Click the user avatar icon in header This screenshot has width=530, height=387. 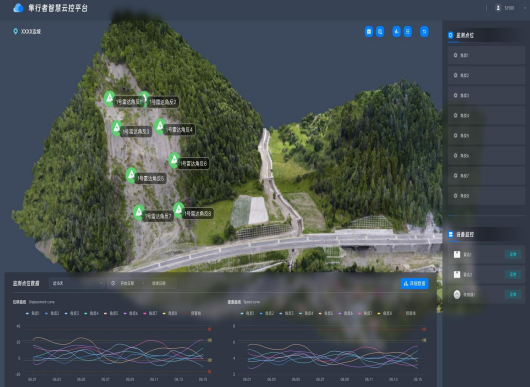coord(498,8)
